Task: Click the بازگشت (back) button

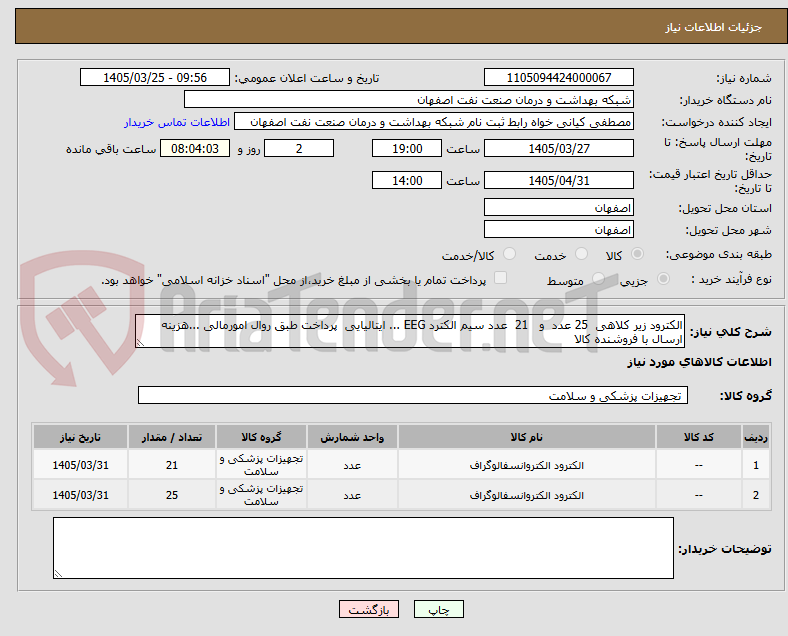Action: [369, 609]
